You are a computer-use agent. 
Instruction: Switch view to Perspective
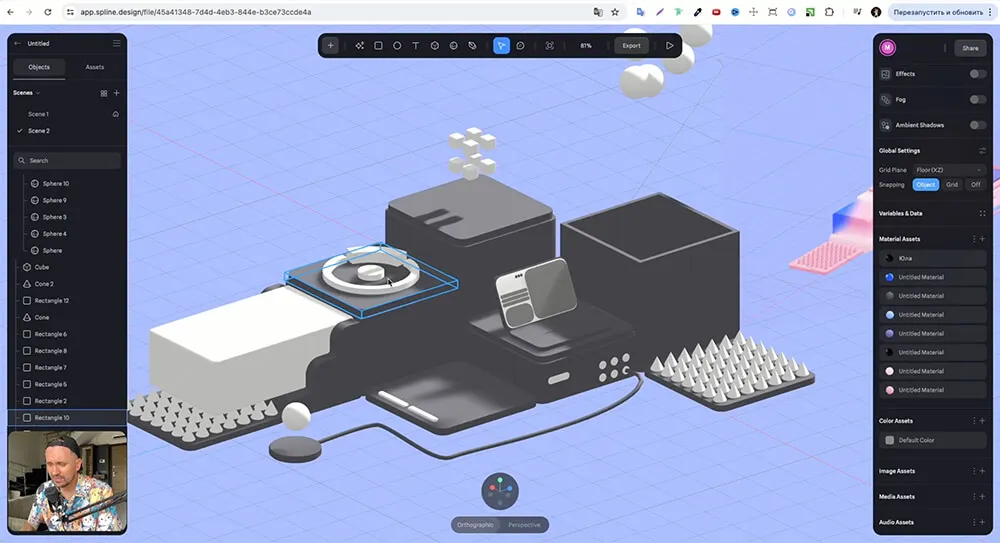point(524,525)
